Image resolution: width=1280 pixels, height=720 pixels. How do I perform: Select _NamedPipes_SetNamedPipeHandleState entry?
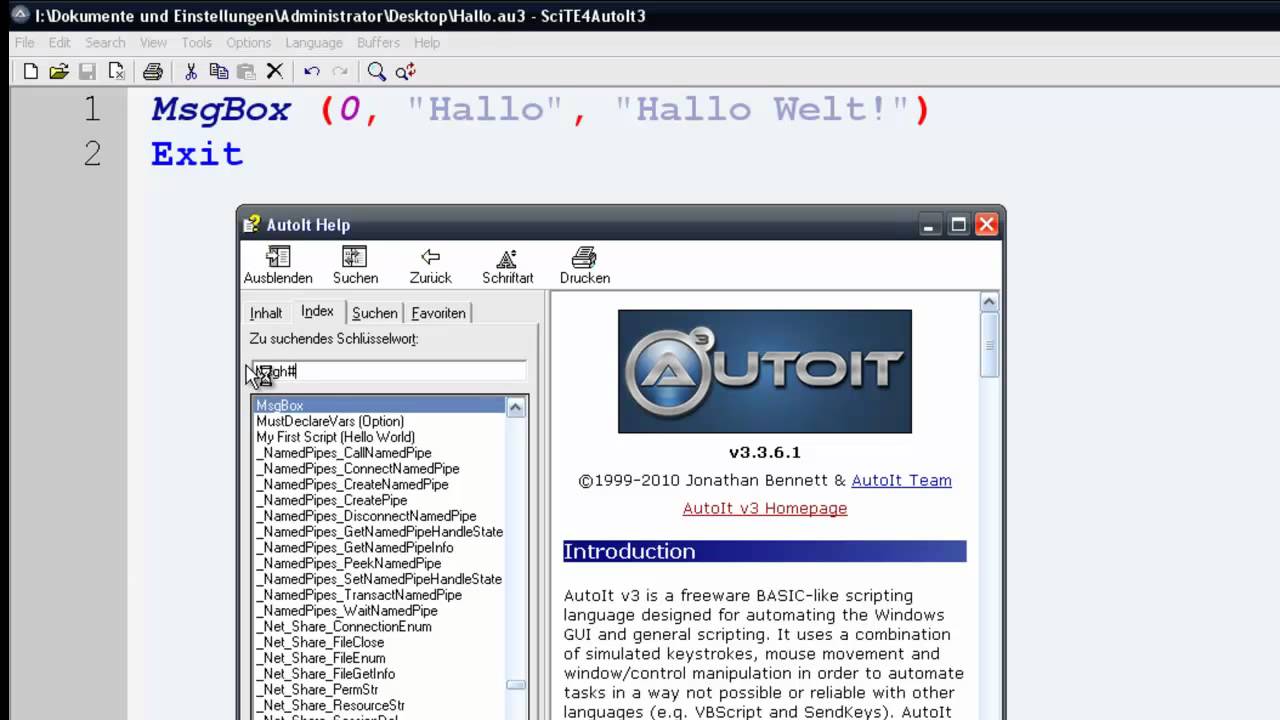click(x=379, y=579)
